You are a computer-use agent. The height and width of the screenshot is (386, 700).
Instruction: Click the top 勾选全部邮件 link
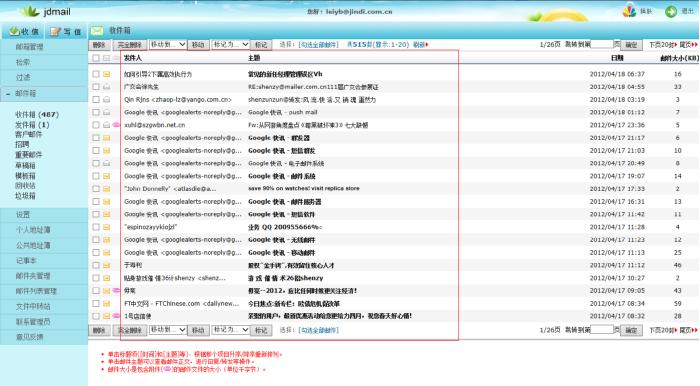(318, 45)
